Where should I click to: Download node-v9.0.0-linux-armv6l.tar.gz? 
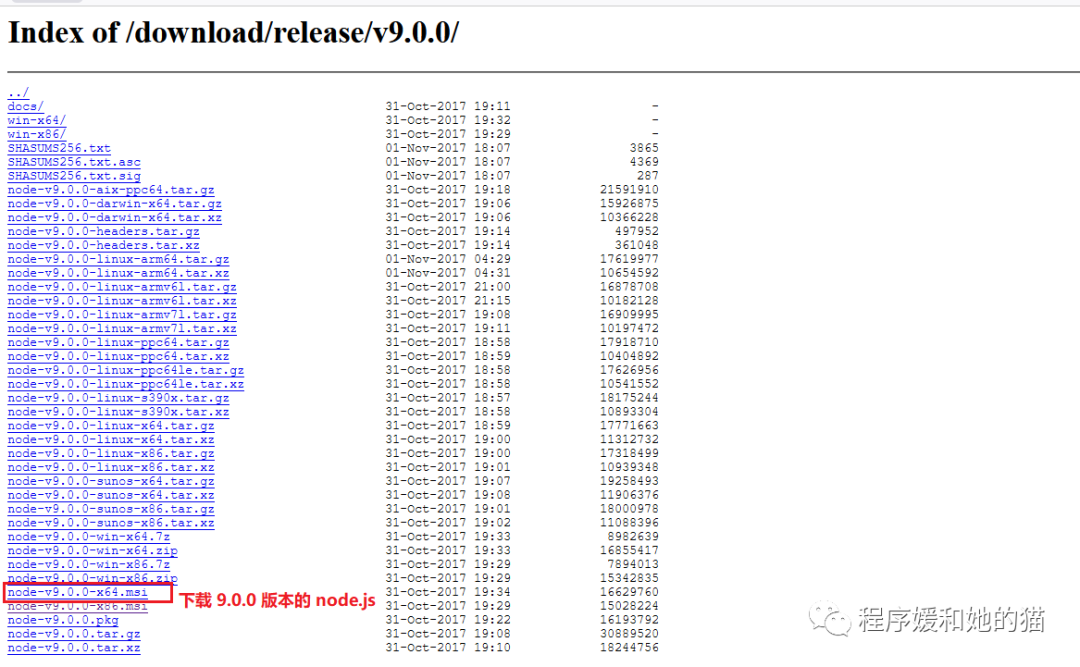[x=122, y=287]
